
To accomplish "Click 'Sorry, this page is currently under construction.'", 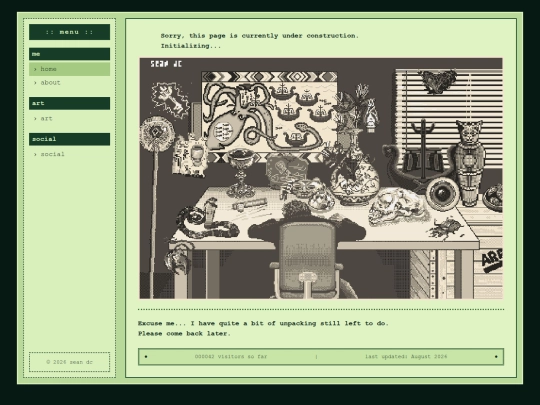I will 260,36.
